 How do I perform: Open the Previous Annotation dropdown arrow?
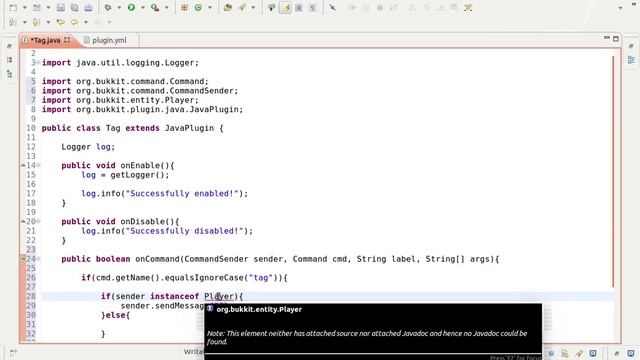48,22
